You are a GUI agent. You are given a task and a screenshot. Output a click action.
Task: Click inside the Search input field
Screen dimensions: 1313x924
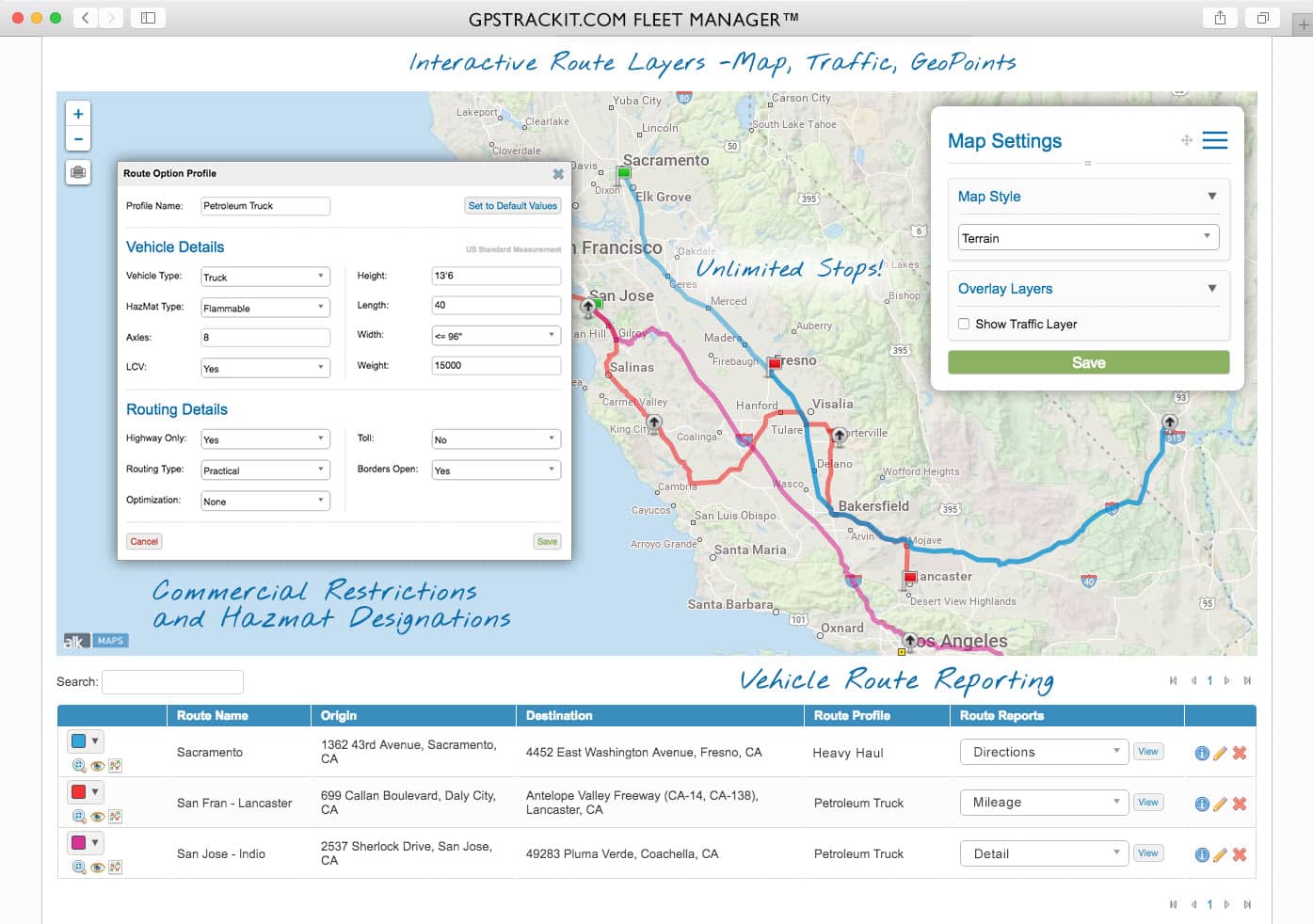click(x=173, y=681)
